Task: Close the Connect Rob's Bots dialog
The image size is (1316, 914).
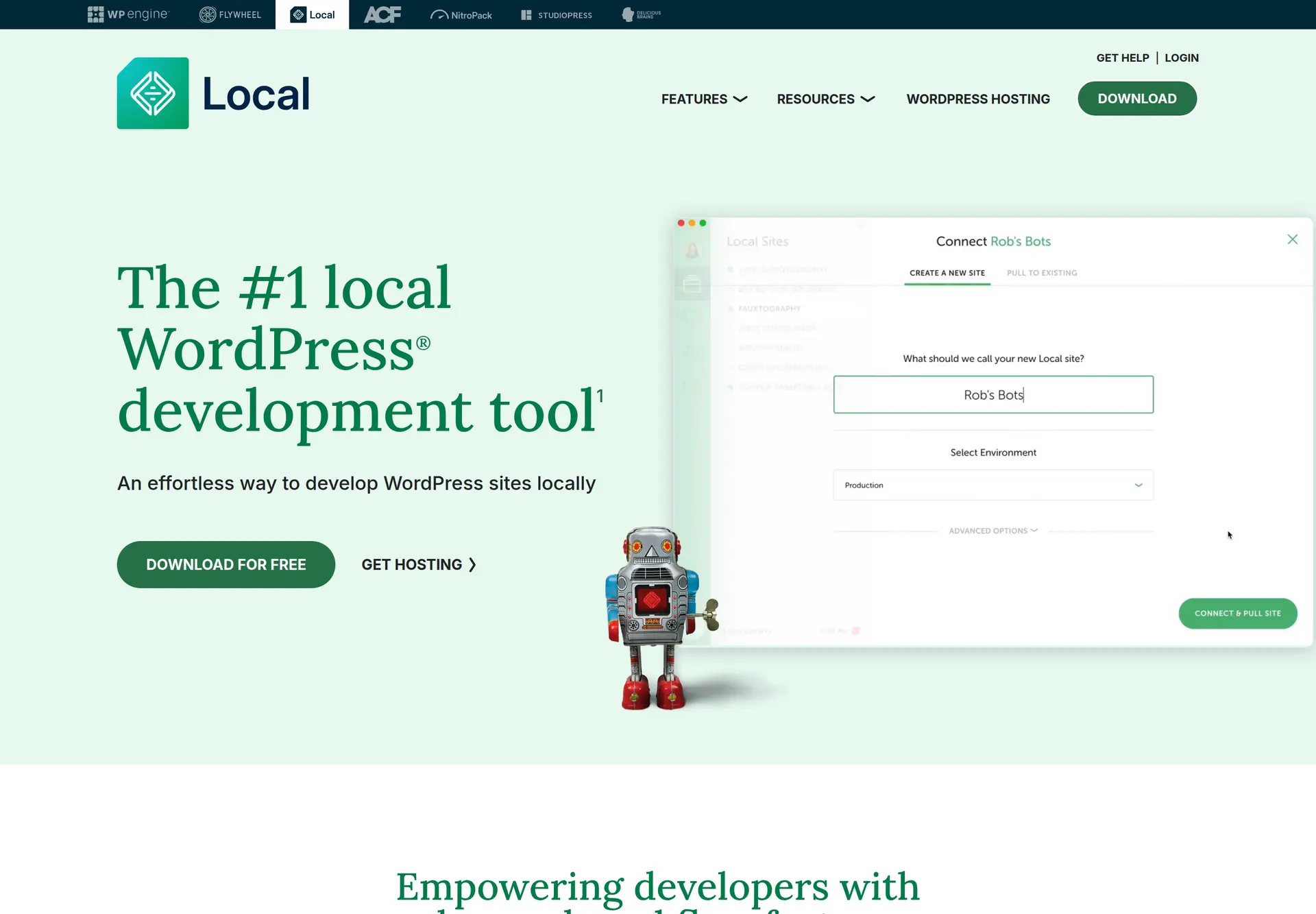Action: (1292, 239)
